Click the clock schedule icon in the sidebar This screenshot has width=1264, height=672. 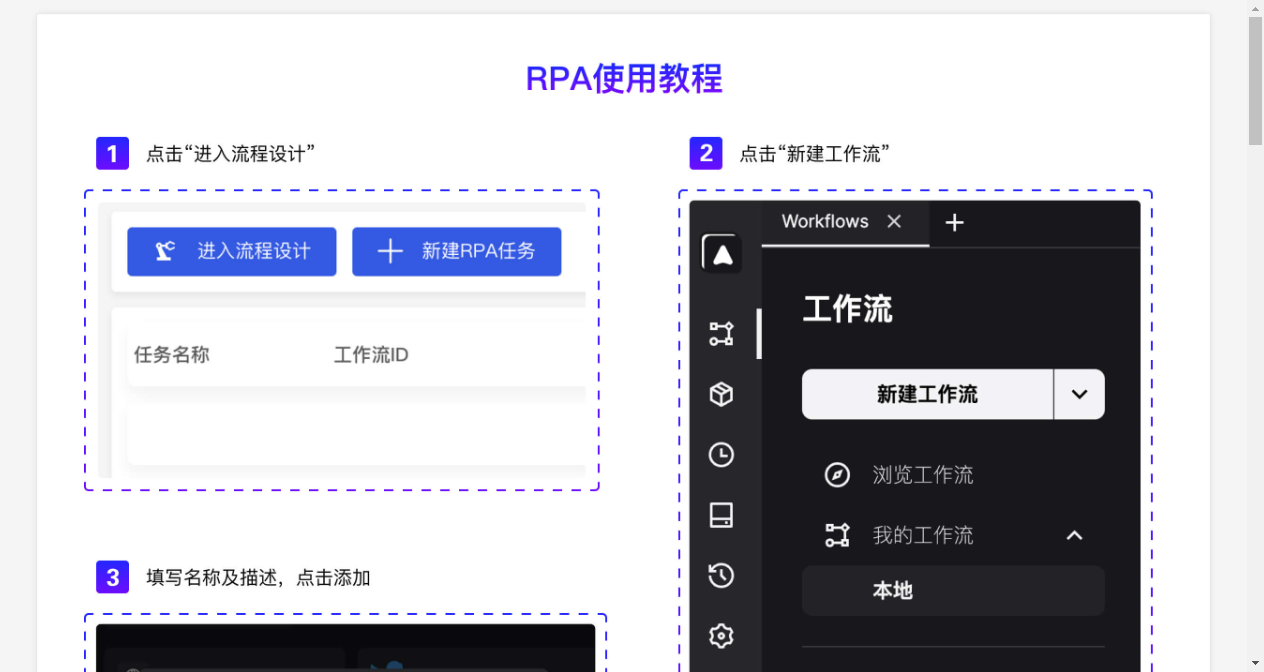point(721,455)
